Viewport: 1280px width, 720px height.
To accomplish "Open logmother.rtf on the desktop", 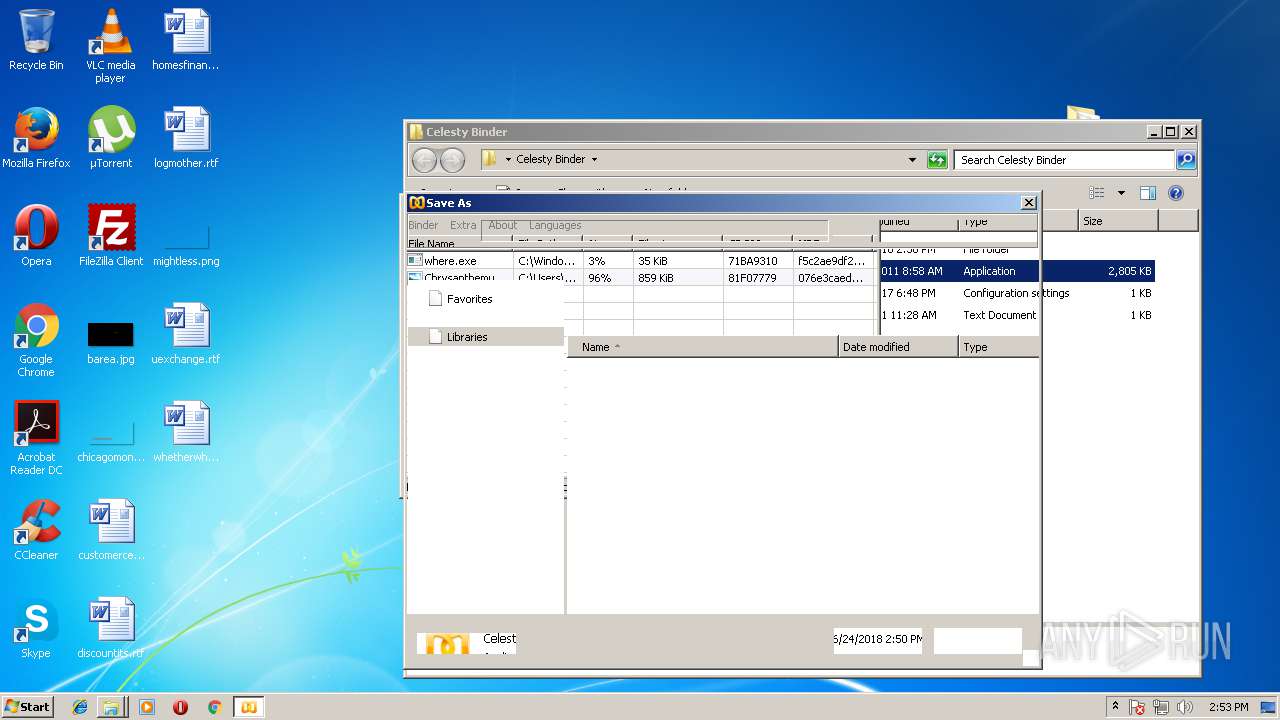I will (x=186, y=138).
